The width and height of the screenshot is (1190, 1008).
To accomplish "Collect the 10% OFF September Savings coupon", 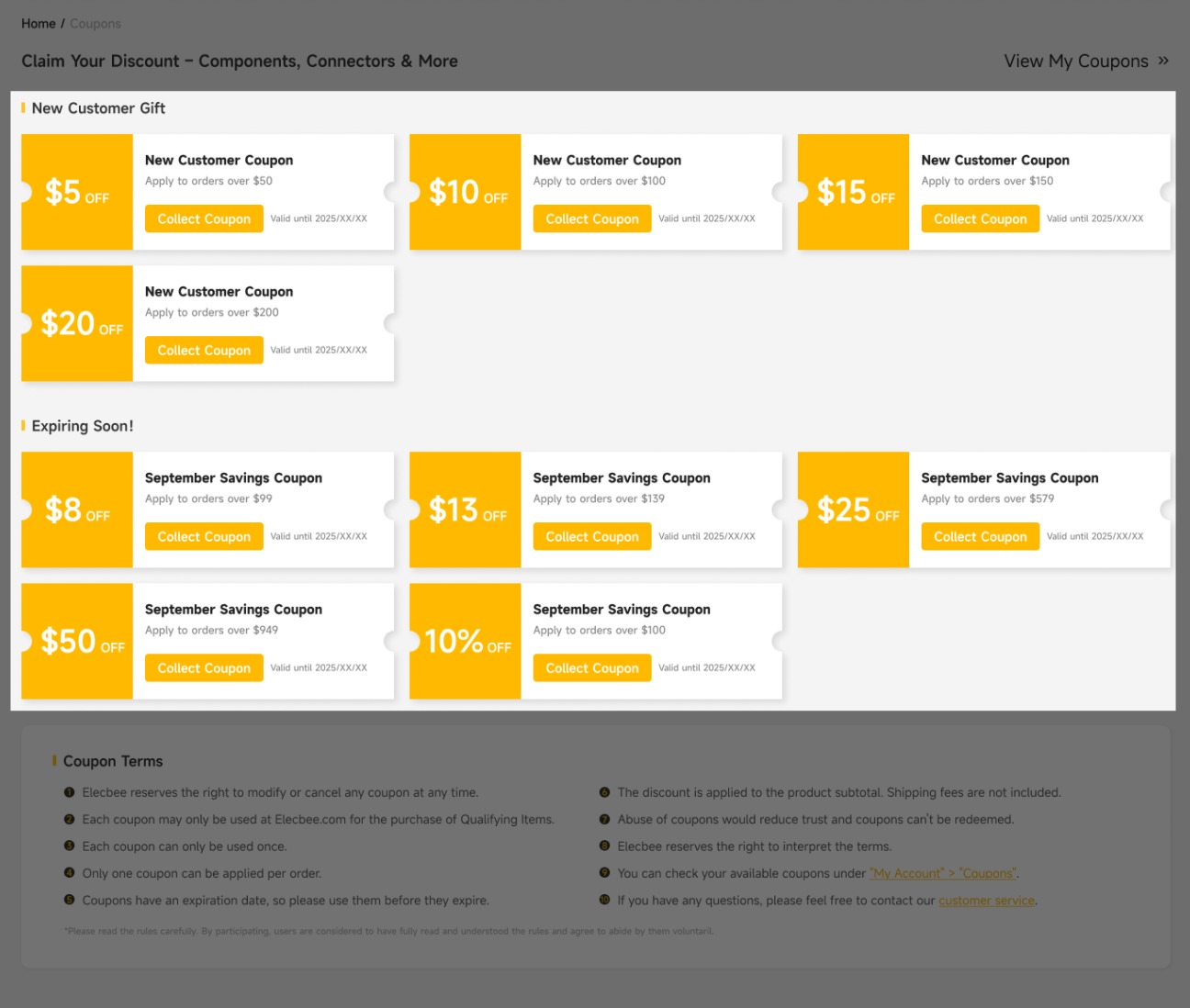I will point(592,667).
